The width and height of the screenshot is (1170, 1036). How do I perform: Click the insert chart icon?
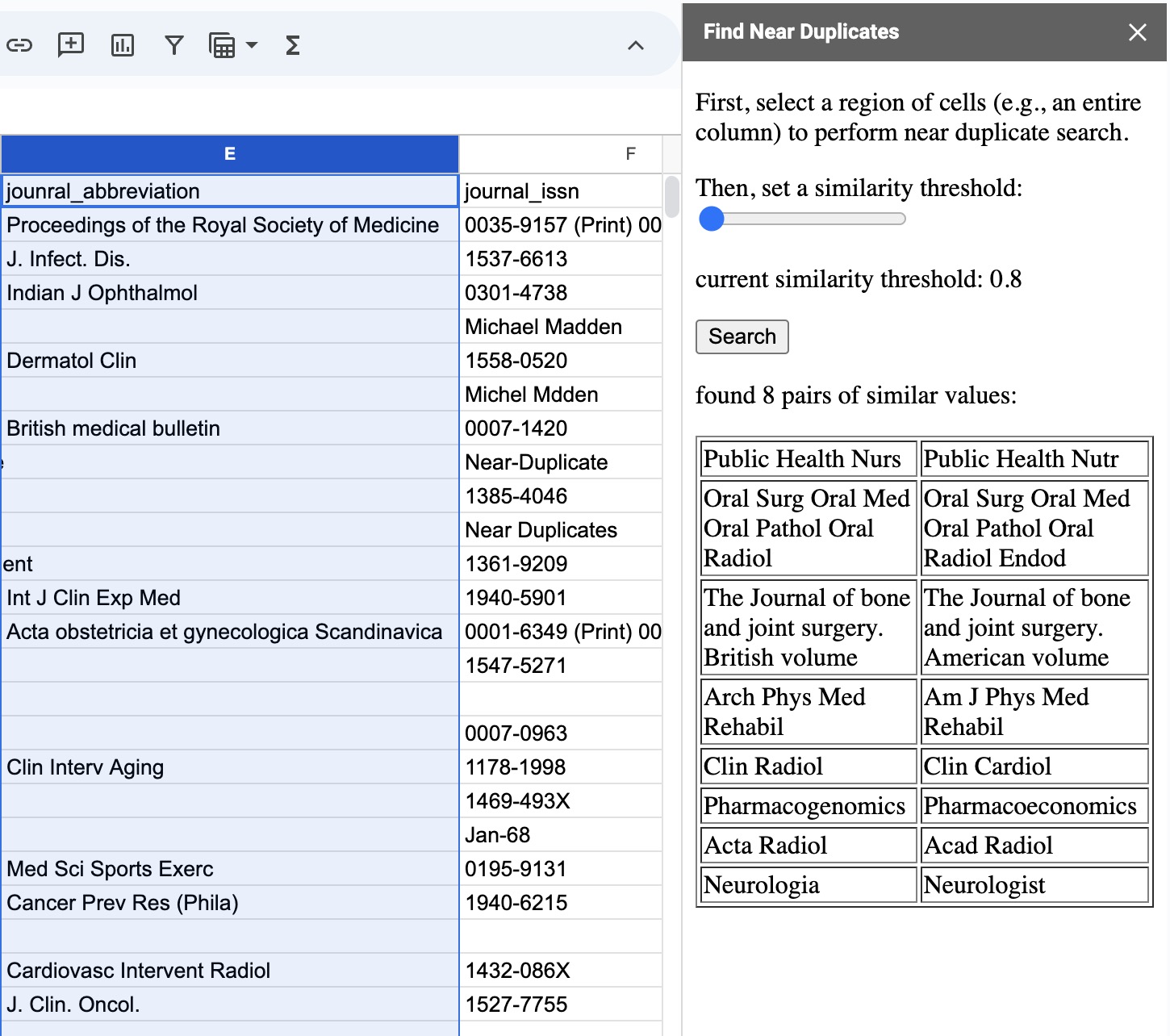[x=123, y=45]
